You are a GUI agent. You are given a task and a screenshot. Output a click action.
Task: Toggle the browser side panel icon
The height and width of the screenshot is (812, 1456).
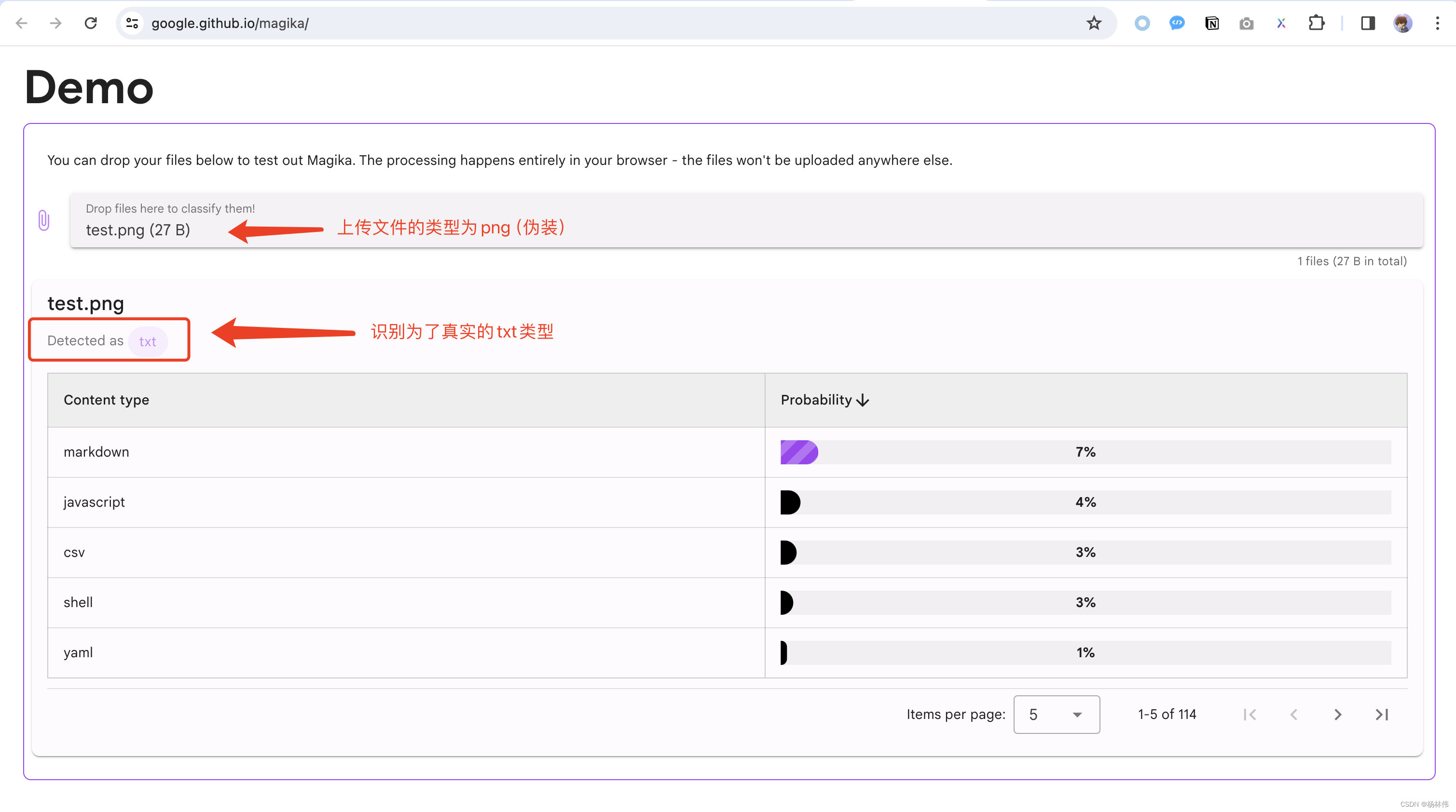click(x=1368, y=23)
